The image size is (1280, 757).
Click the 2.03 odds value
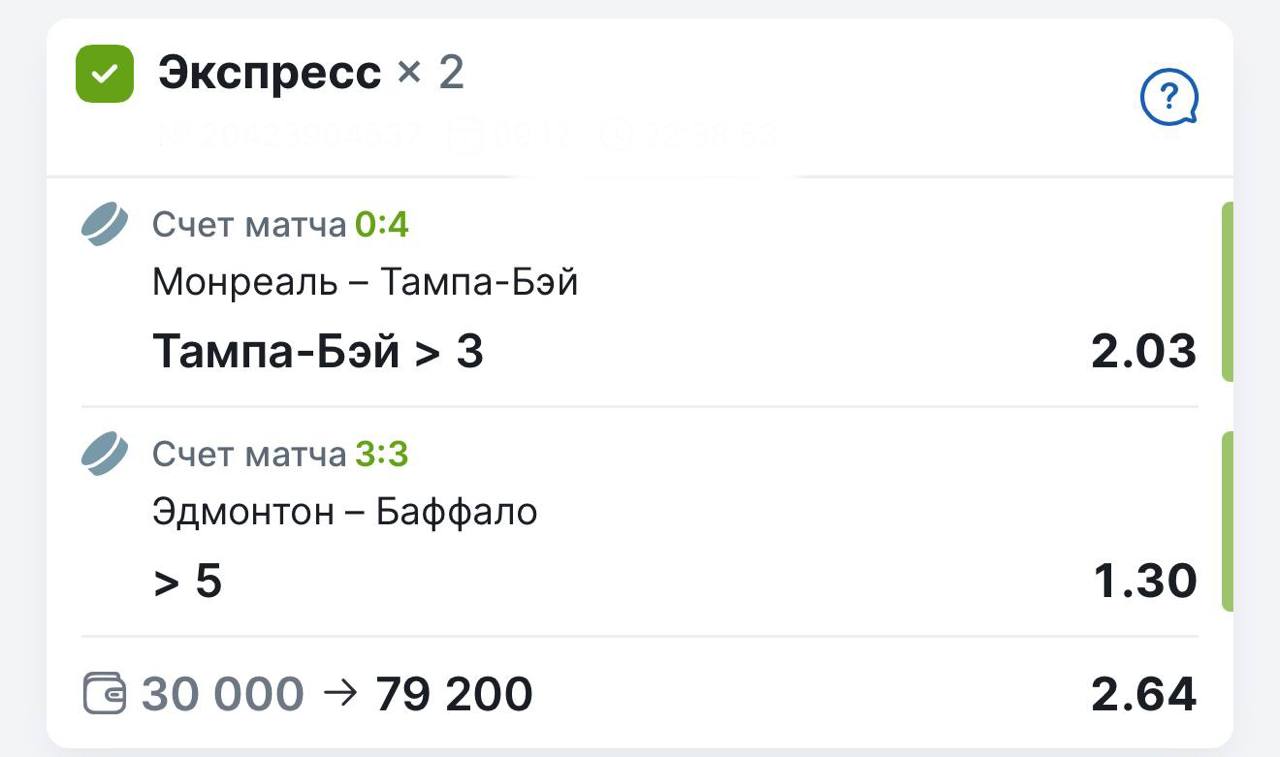pos(1144,352)
